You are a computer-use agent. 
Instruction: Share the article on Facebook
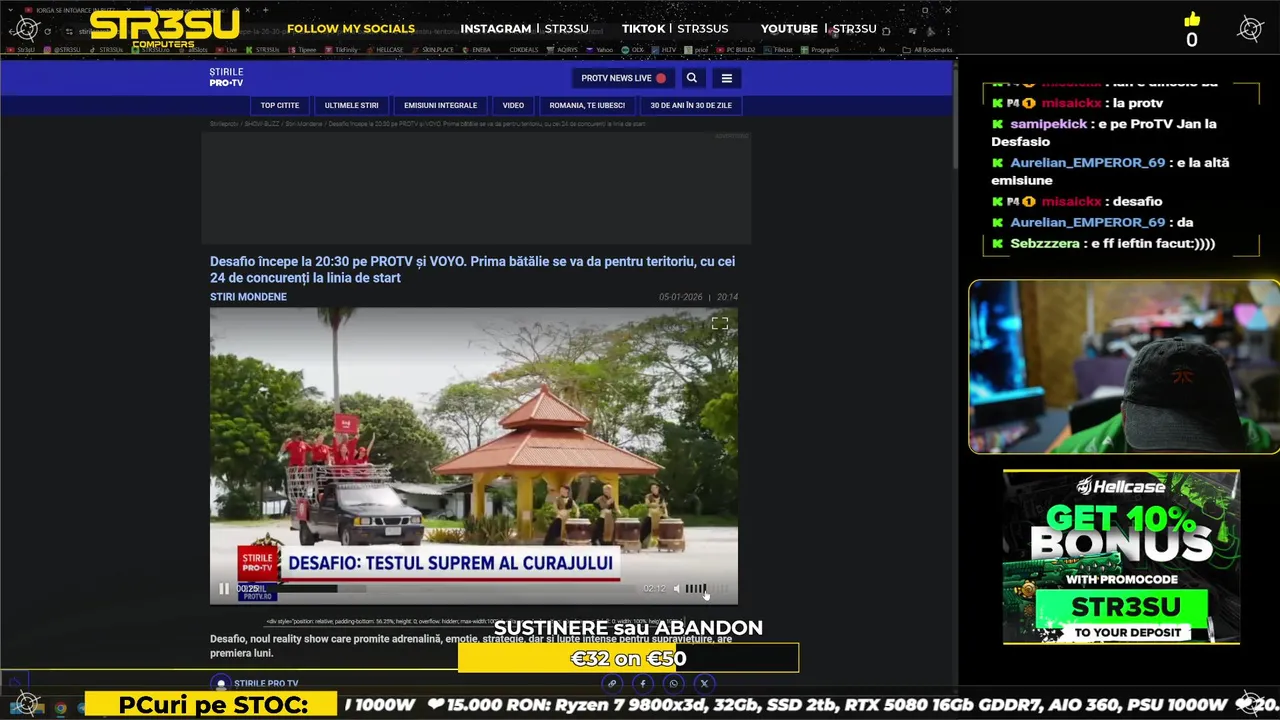pyautogui.click(x=643, y=684)
